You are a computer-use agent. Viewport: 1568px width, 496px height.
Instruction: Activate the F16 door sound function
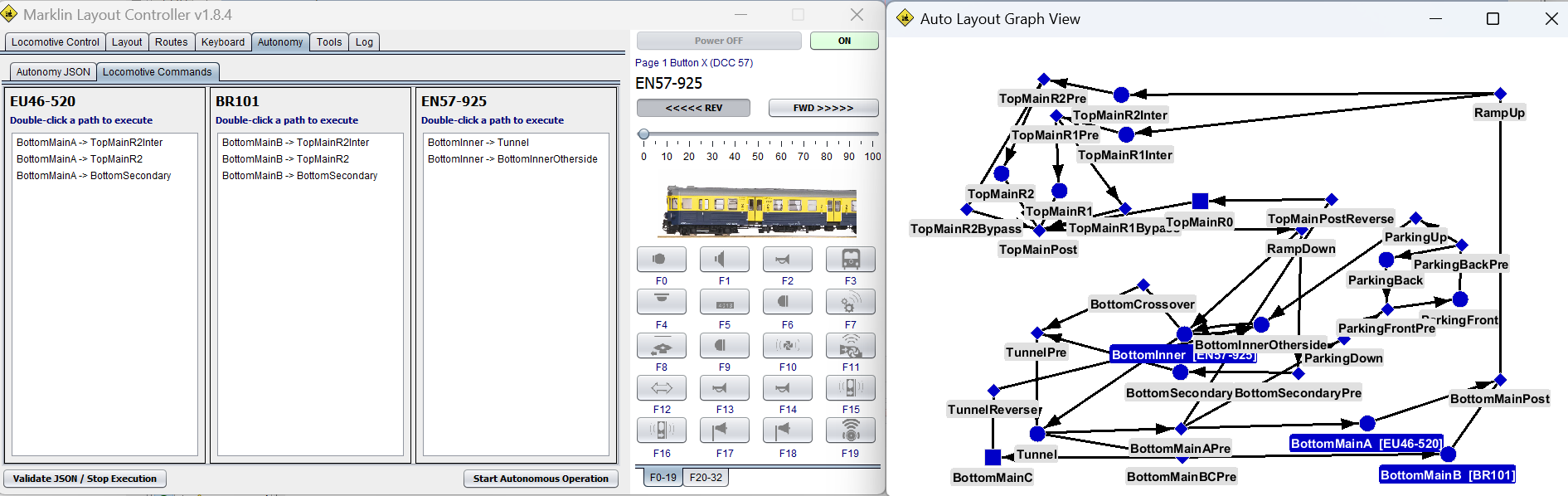[x=661, y=430]
